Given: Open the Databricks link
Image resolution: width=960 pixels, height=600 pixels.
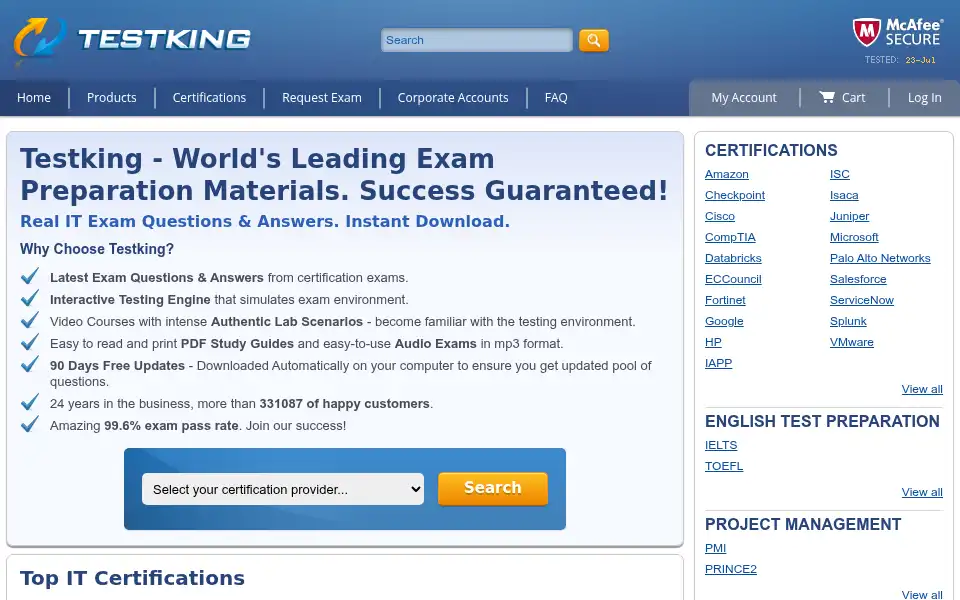Looking at the screenshot, I should (x=733, y=258).
